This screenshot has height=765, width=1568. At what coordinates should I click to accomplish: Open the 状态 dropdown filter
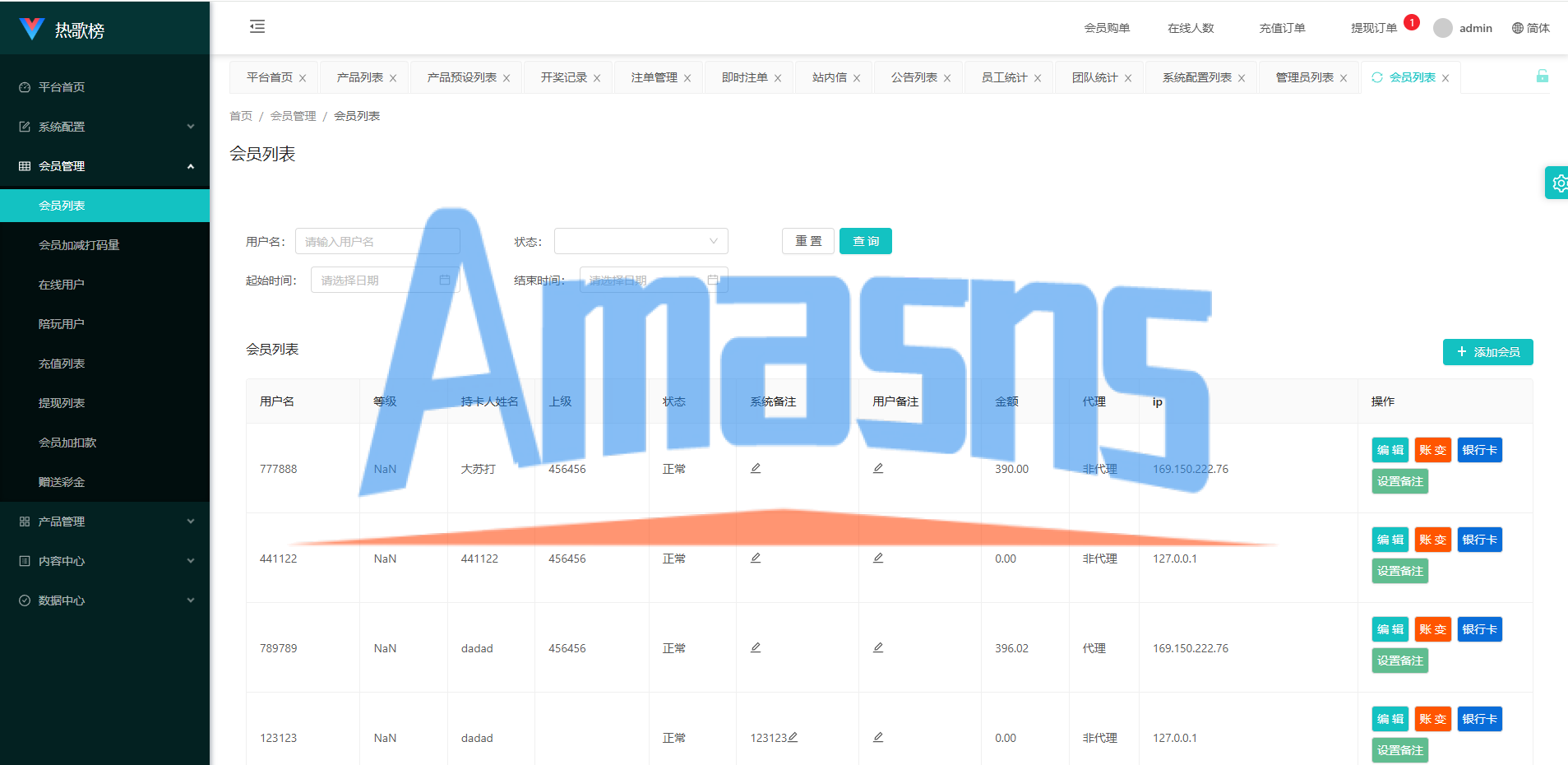[641, 241]
